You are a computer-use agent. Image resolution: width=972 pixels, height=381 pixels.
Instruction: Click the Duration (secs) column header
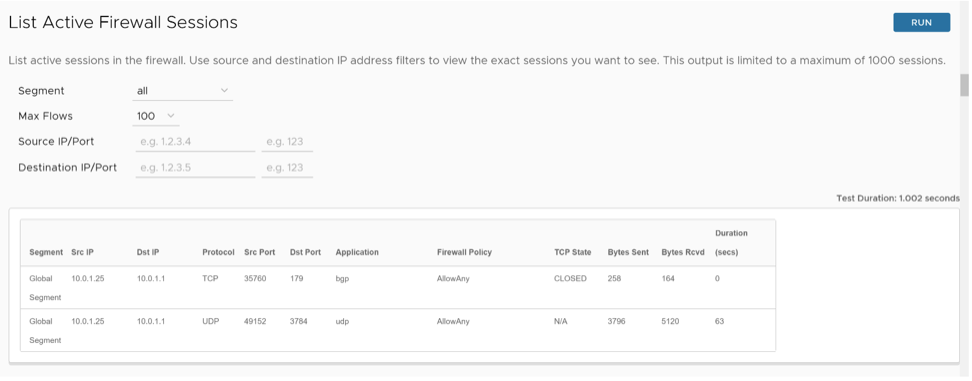[731, 243]
